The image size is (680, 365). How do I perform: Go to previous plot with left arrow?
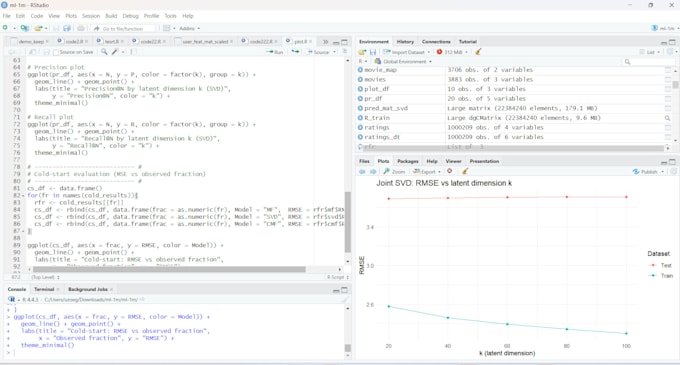tap(362, 172)
